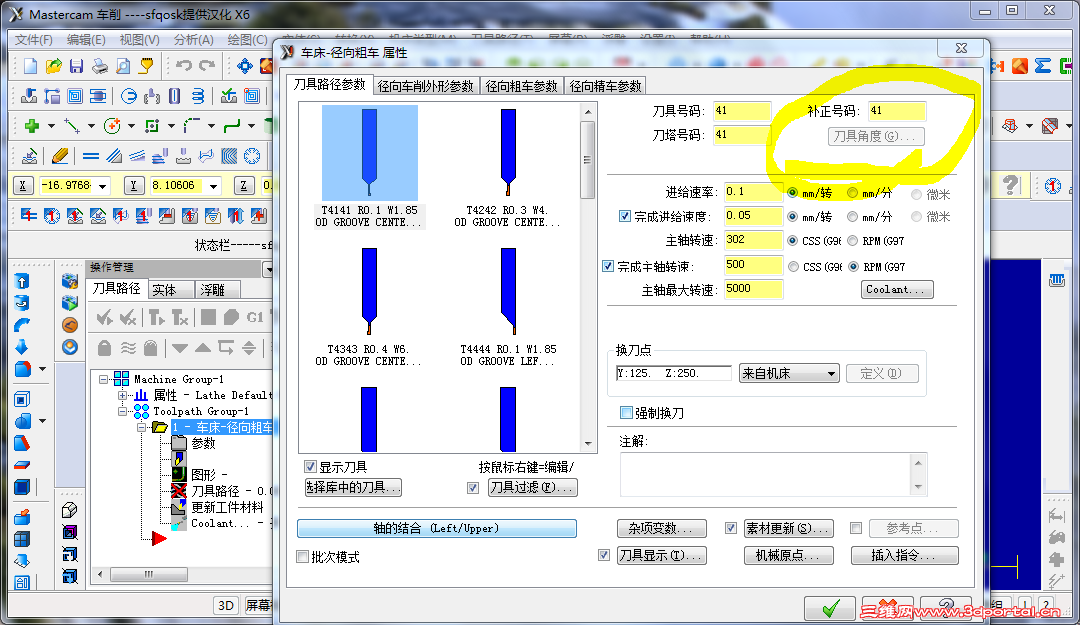Click the yellow pencil icon
Image resolution: width=1080 pixels, height=625 pixels.
point(60,156)
